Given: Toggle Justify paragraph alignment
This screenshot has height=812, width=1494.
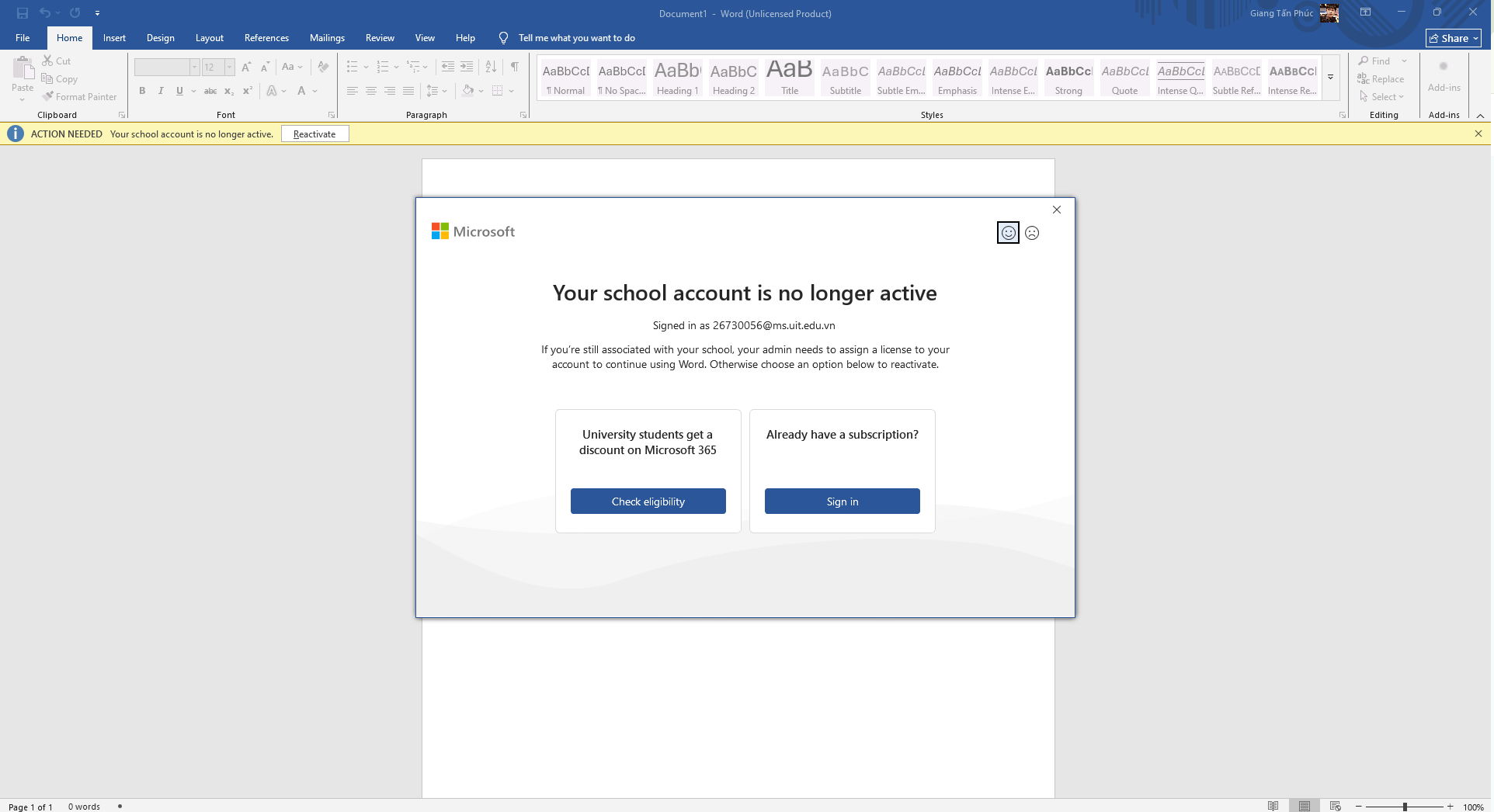Looking at the screenshot, I should [408, 91].
